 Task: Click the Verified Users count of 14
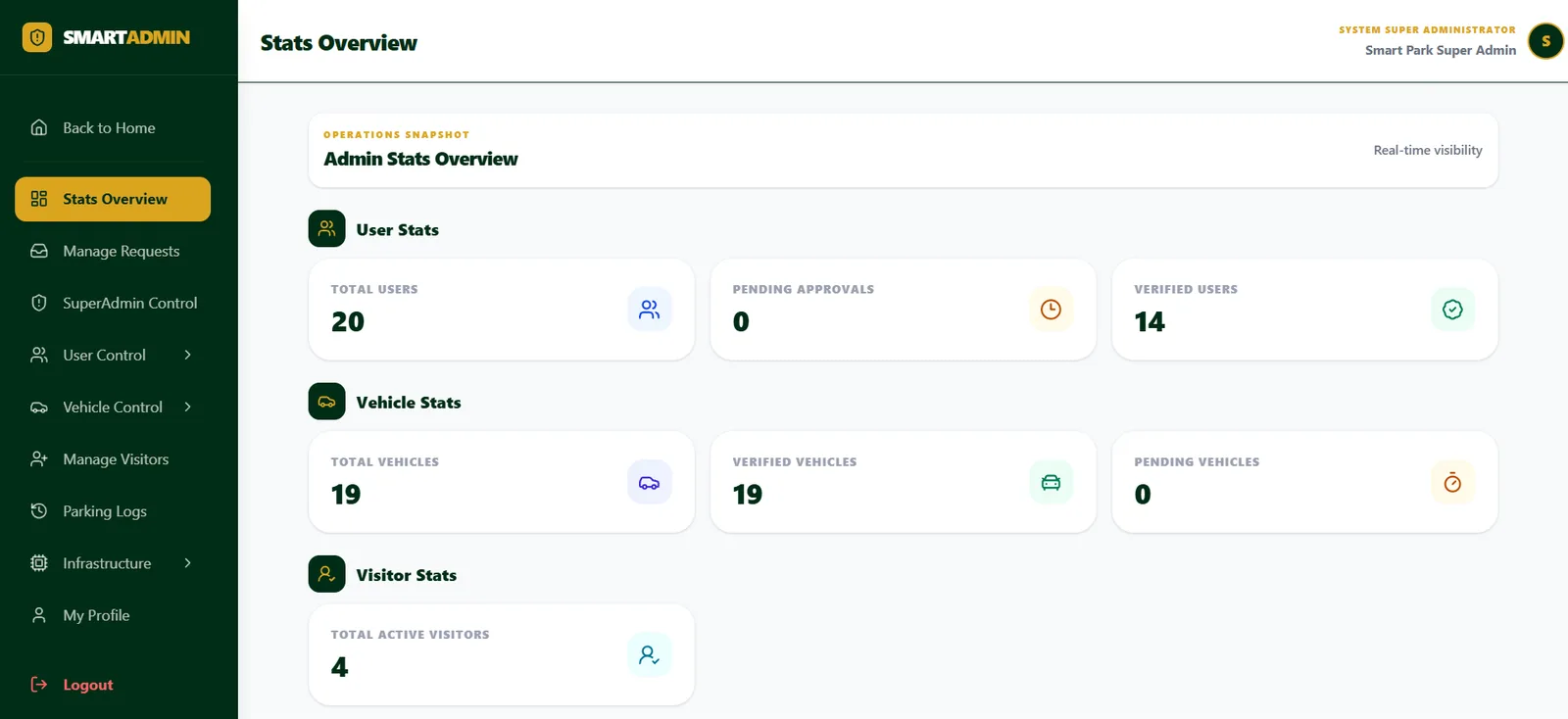(1150, 321)
